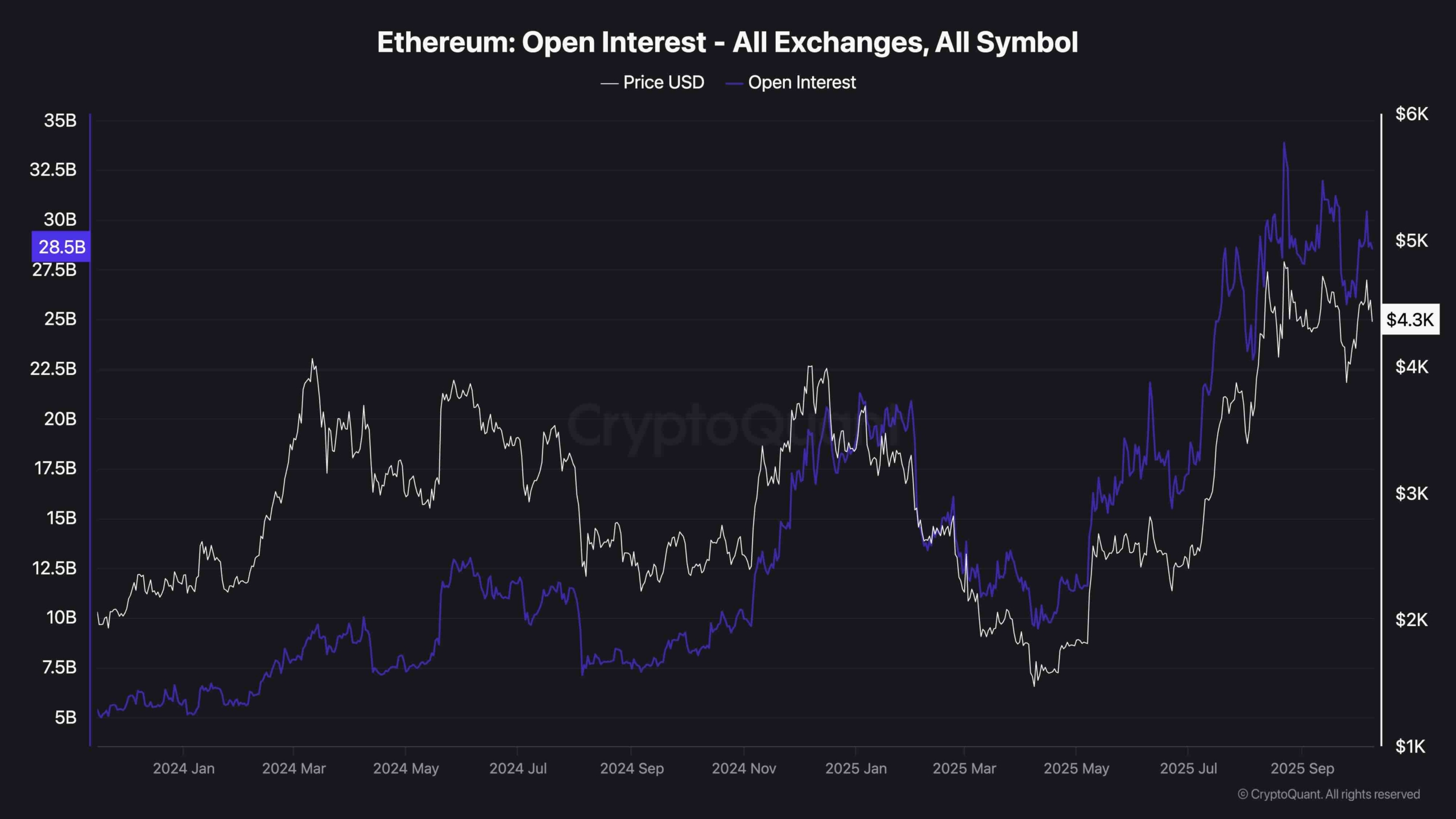This screenshot has height=819, width=1456.
Task: Click the 2024 Nov x-axis label
Action: (x=743, y=769)
